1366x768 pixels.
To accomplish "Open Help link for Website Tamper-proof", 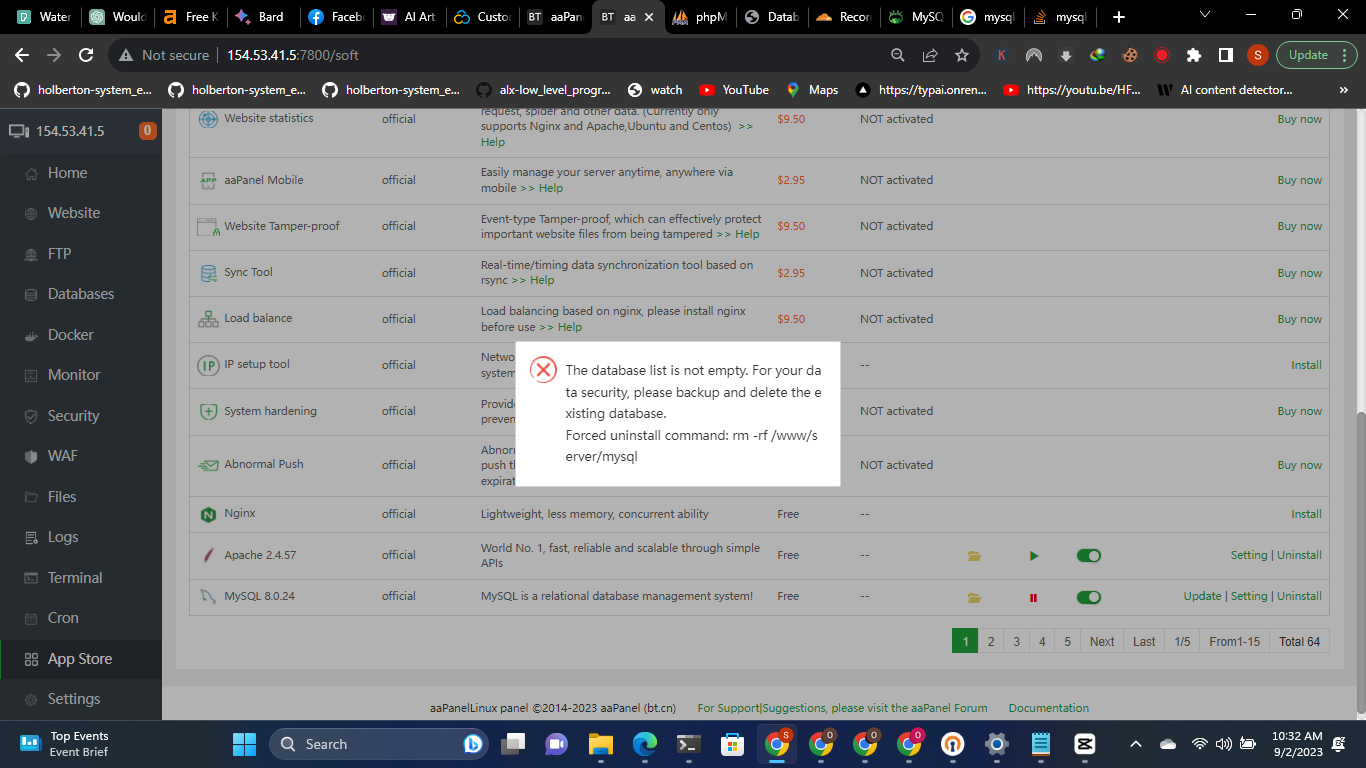I will 738,234.
